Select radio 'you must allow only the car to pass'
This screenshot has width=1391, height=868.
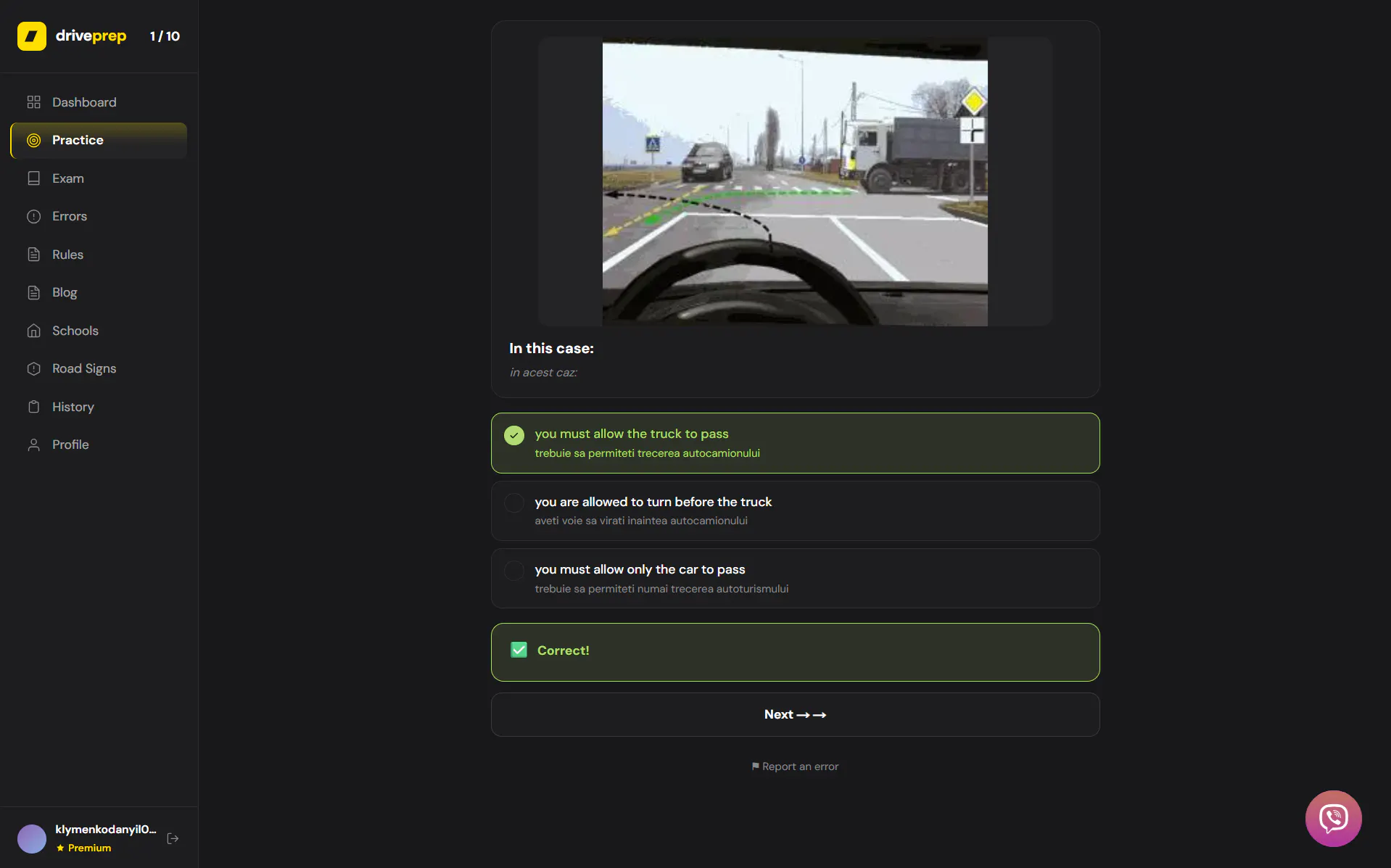click(x=514, y=571)
